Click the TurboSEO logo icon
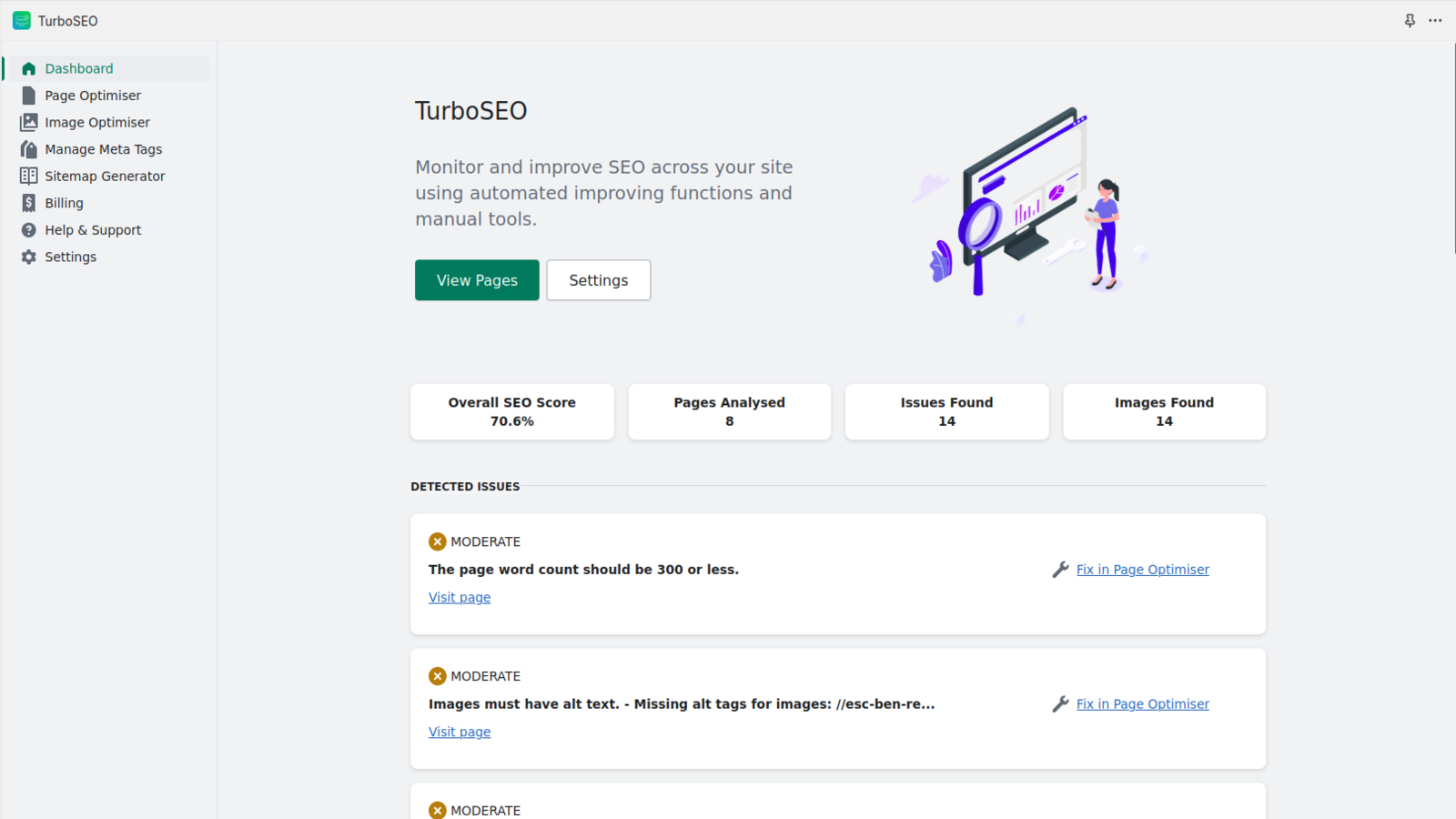This screenshot has width=1456, height=819. (x=21, y=20)
